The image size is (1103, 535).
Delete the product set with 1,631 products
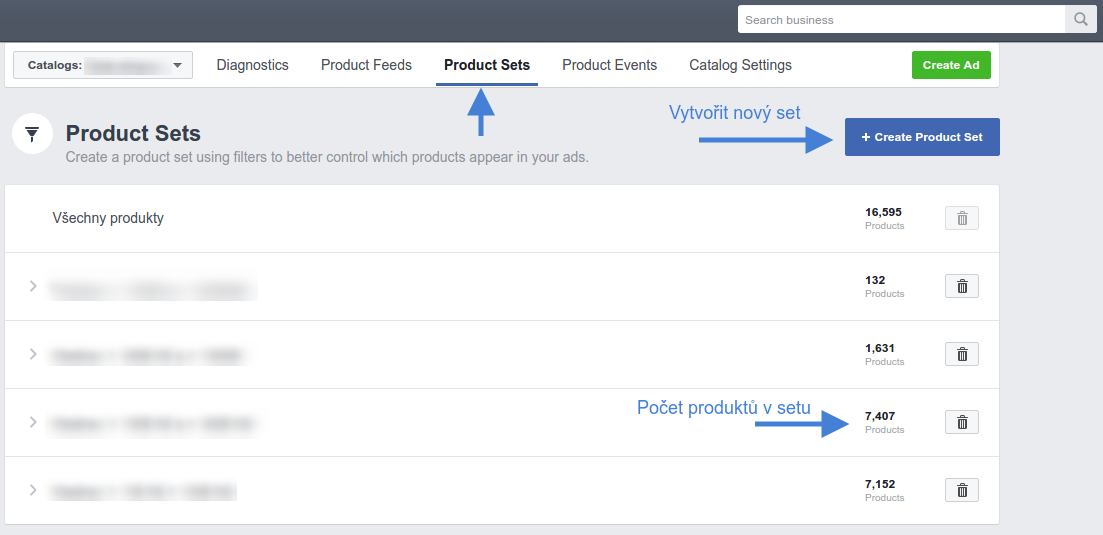(962, 354)
